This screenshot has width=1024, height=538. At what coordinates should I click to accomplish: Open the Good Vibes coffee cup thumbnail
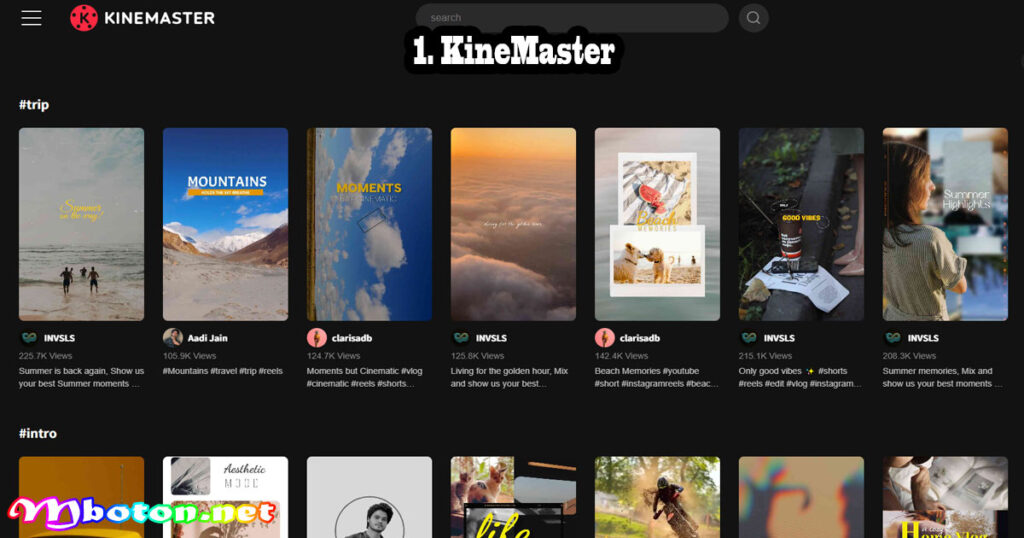coord(801,224)
